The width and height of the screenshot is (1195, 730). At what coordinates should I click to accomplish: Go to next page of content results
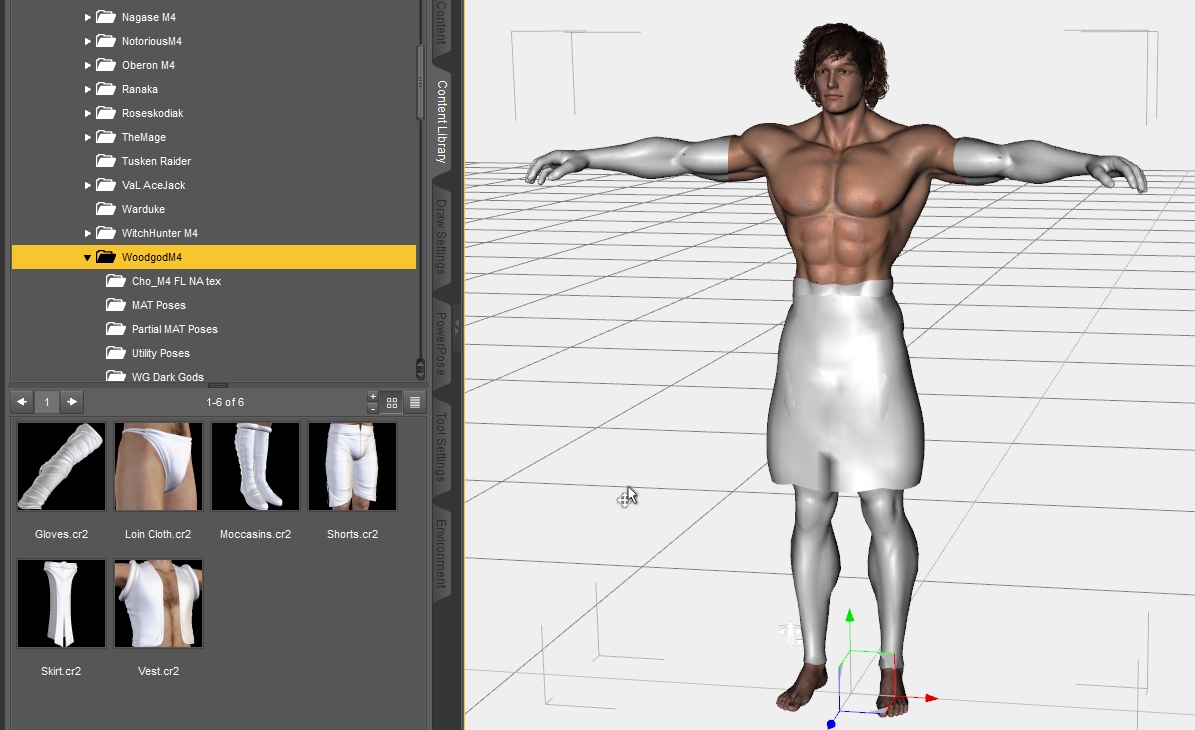[72, 402]
